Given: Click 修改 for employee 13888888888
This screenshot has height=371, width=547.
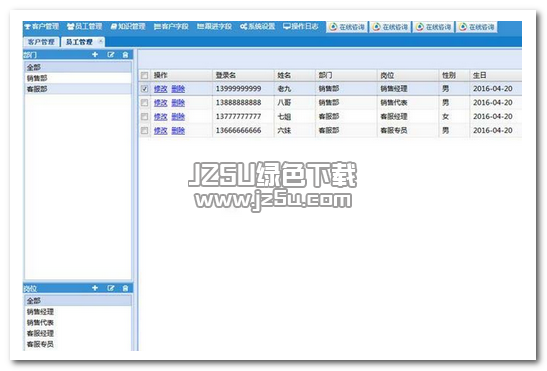Looking at the screenshot, I should [161, 103].
